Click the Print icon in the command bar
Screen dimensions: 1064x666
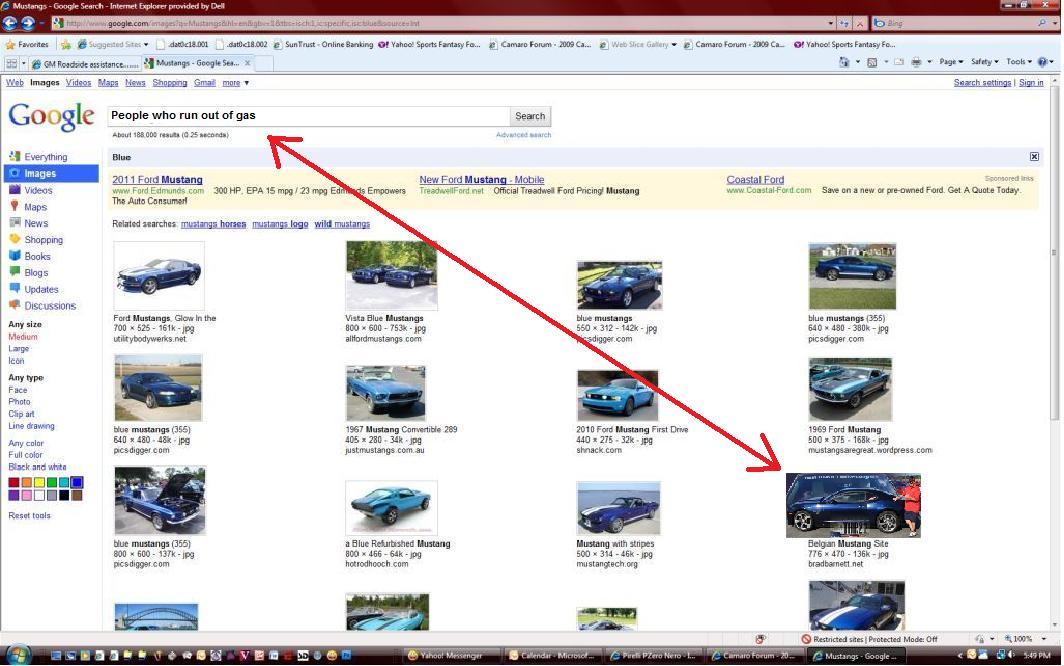[x=917, y=62]
